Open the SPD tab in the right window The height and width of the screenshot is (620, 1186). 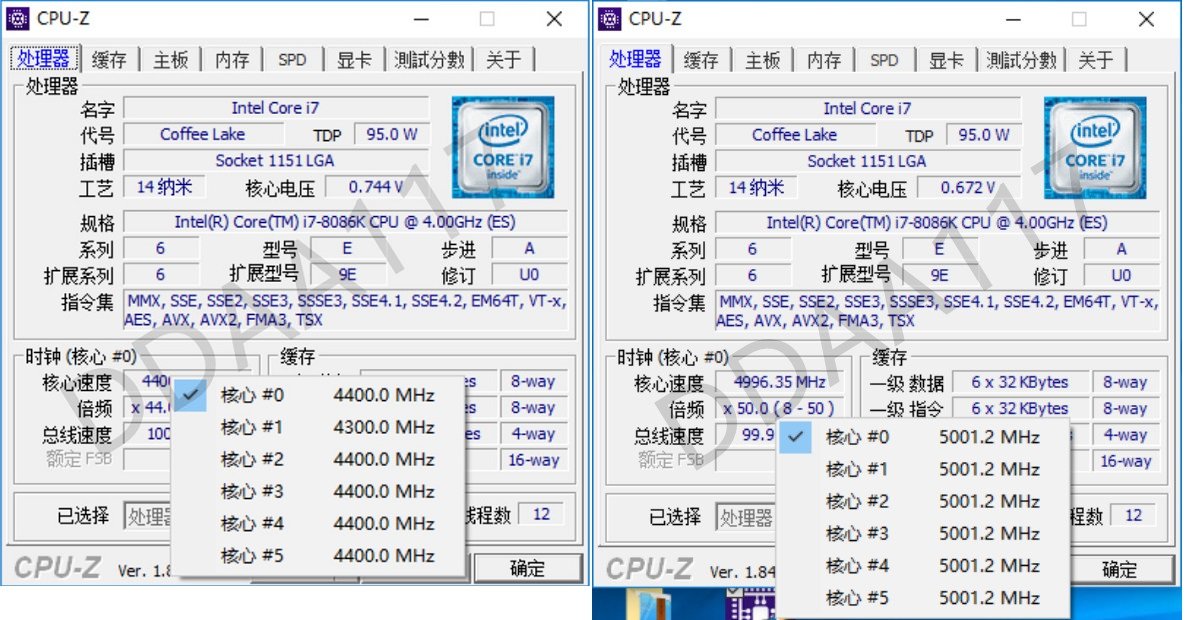point(884,60)
